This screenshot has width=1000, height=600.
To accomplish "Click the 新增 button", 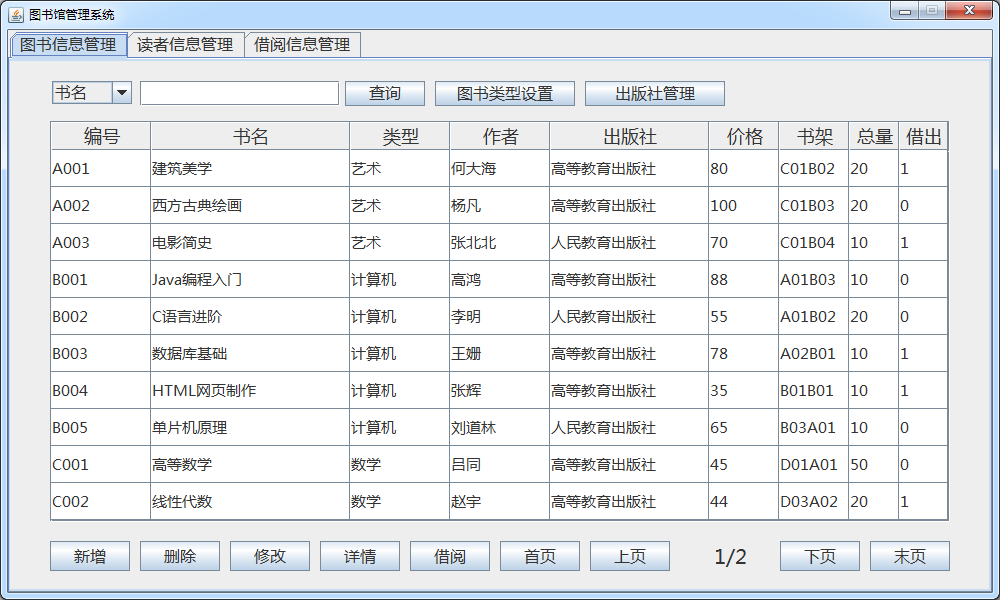I will pos(90,556).
